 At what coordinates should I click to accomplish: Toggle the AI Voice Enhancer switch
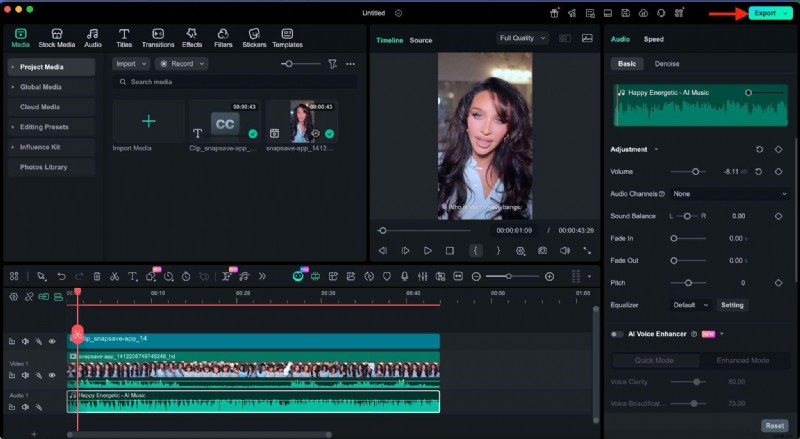617,334
